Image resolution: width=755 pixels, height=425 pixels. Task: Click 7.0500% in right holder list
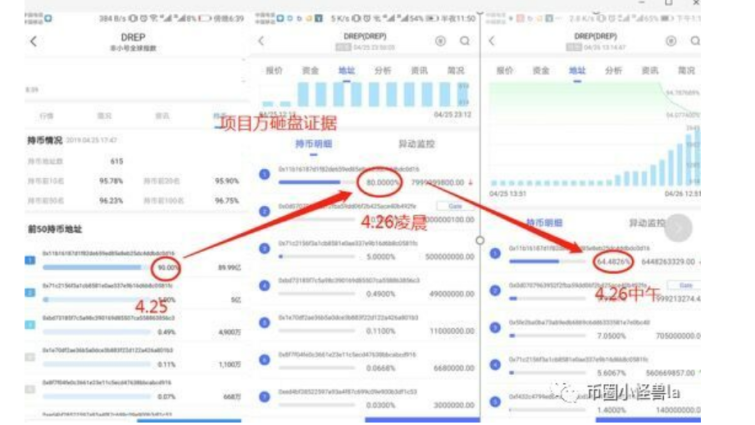click(612, 336)
